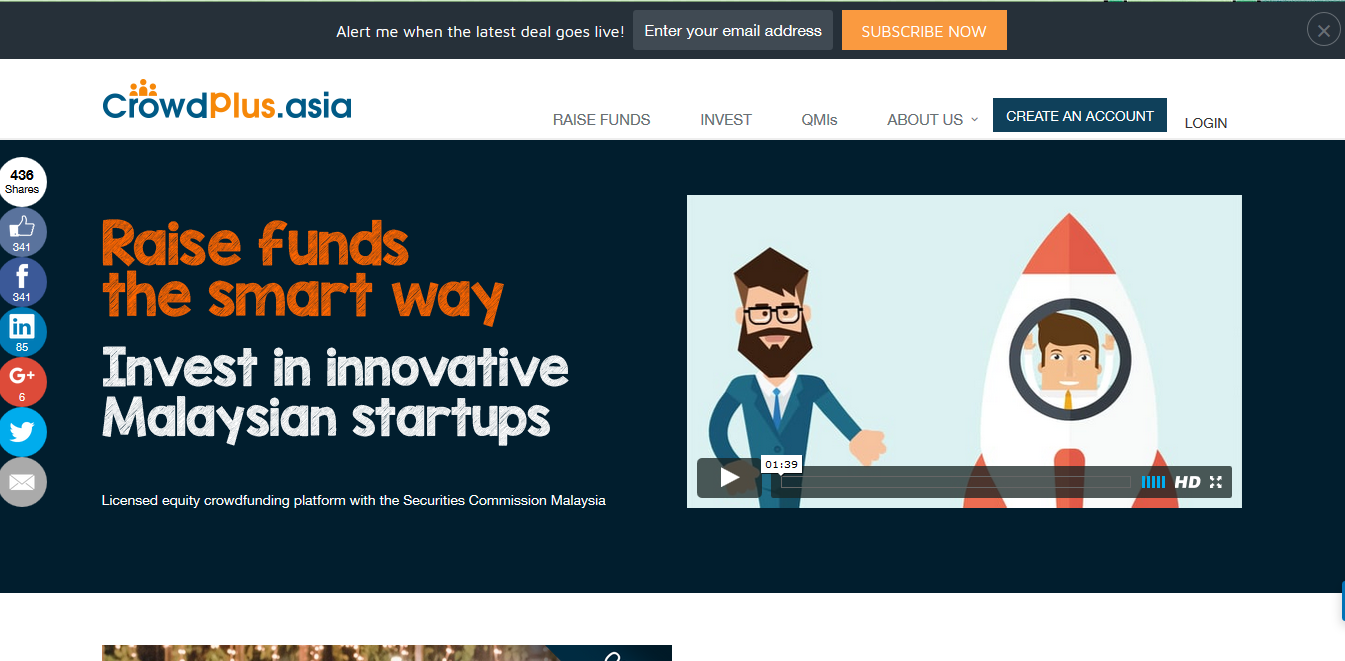1345x661 pixels.
Task: Share page on Facebook icon
Action: [22, 282]
